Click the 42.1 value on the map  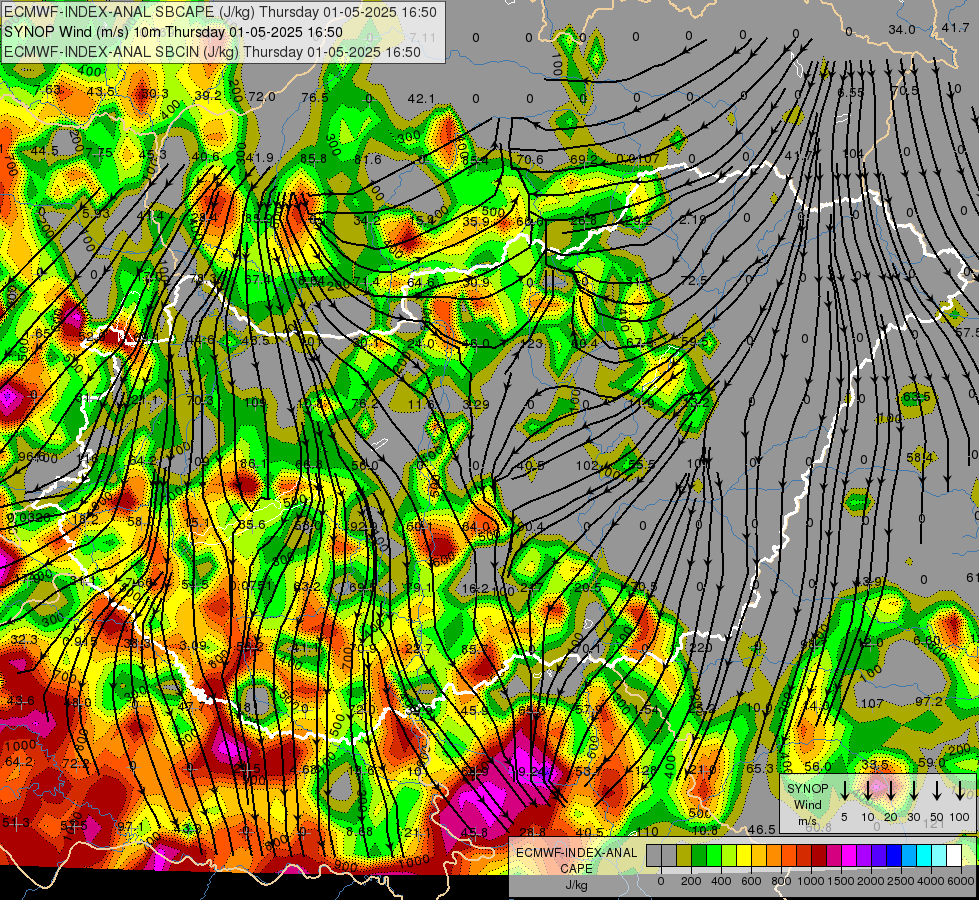[421, 99]
